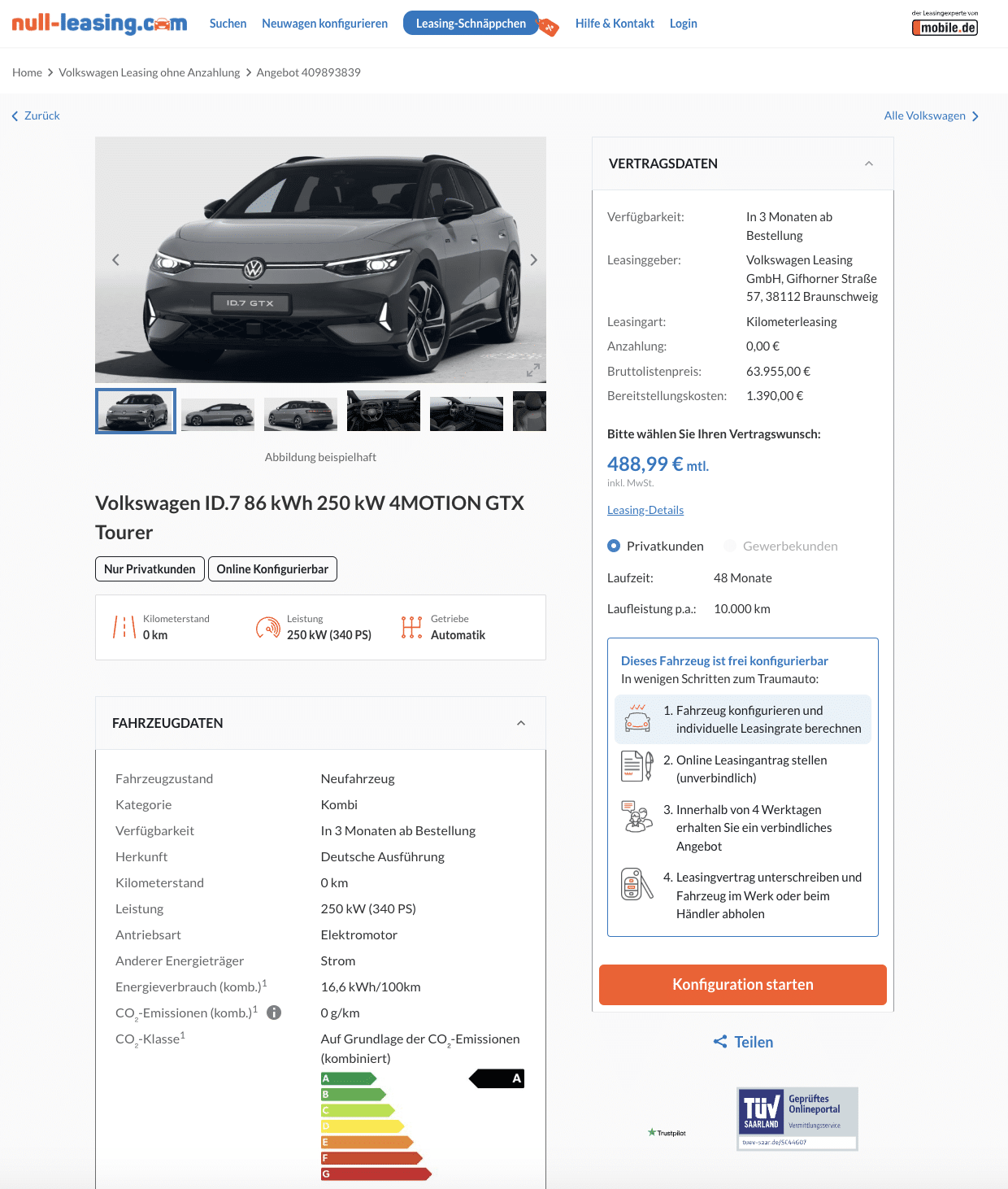The width and height of the screenshot is (1008, 1189).
Task: Click the Angebot 409893839 breadcrumb text
Action: pos(309,72)
